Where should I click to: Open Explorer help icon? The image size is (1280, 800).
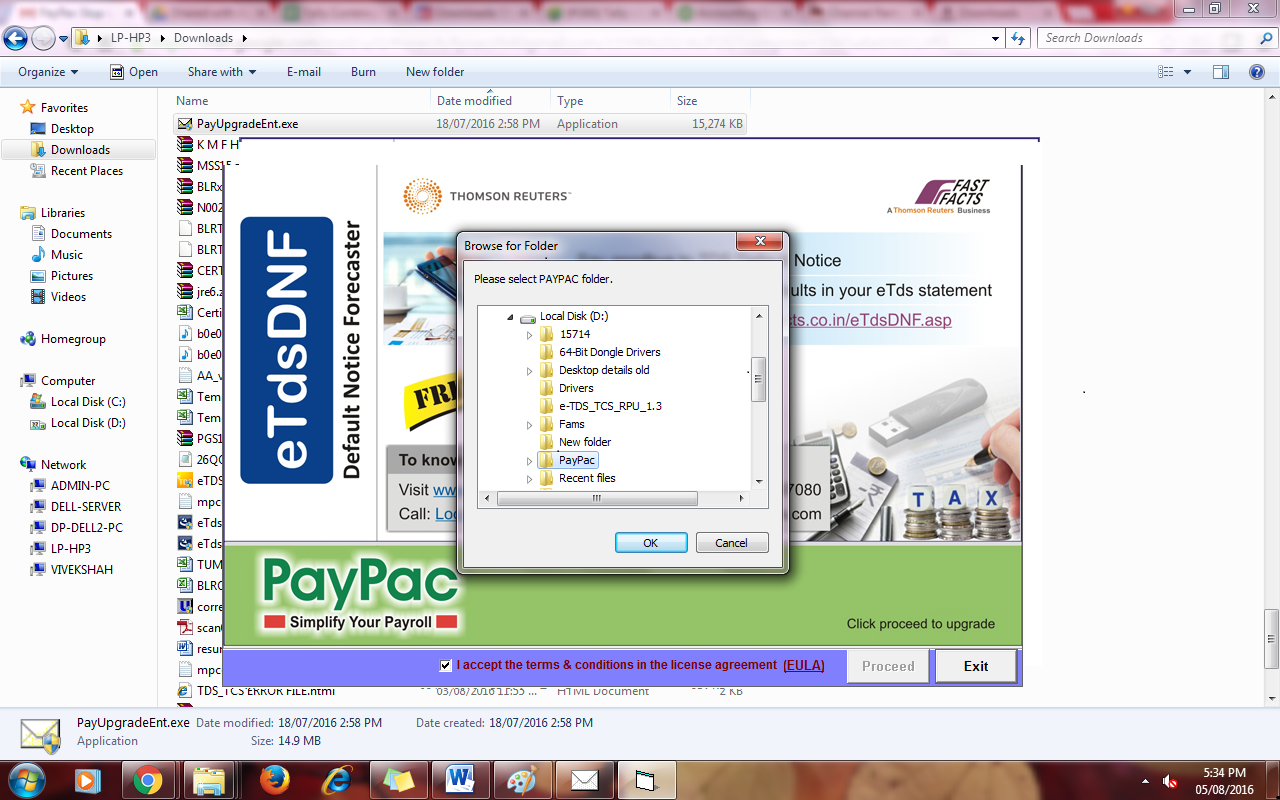tap(1257, 72)
